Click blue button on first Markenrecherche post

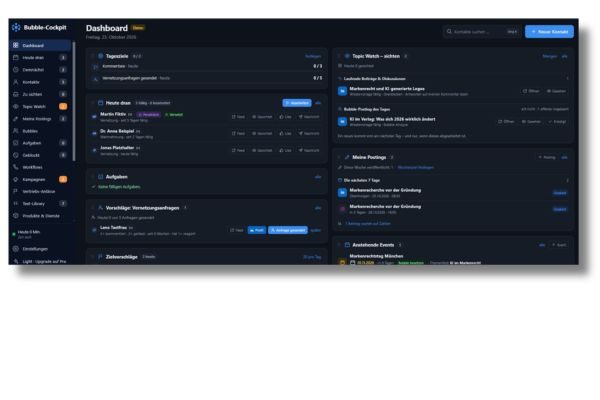560,193
